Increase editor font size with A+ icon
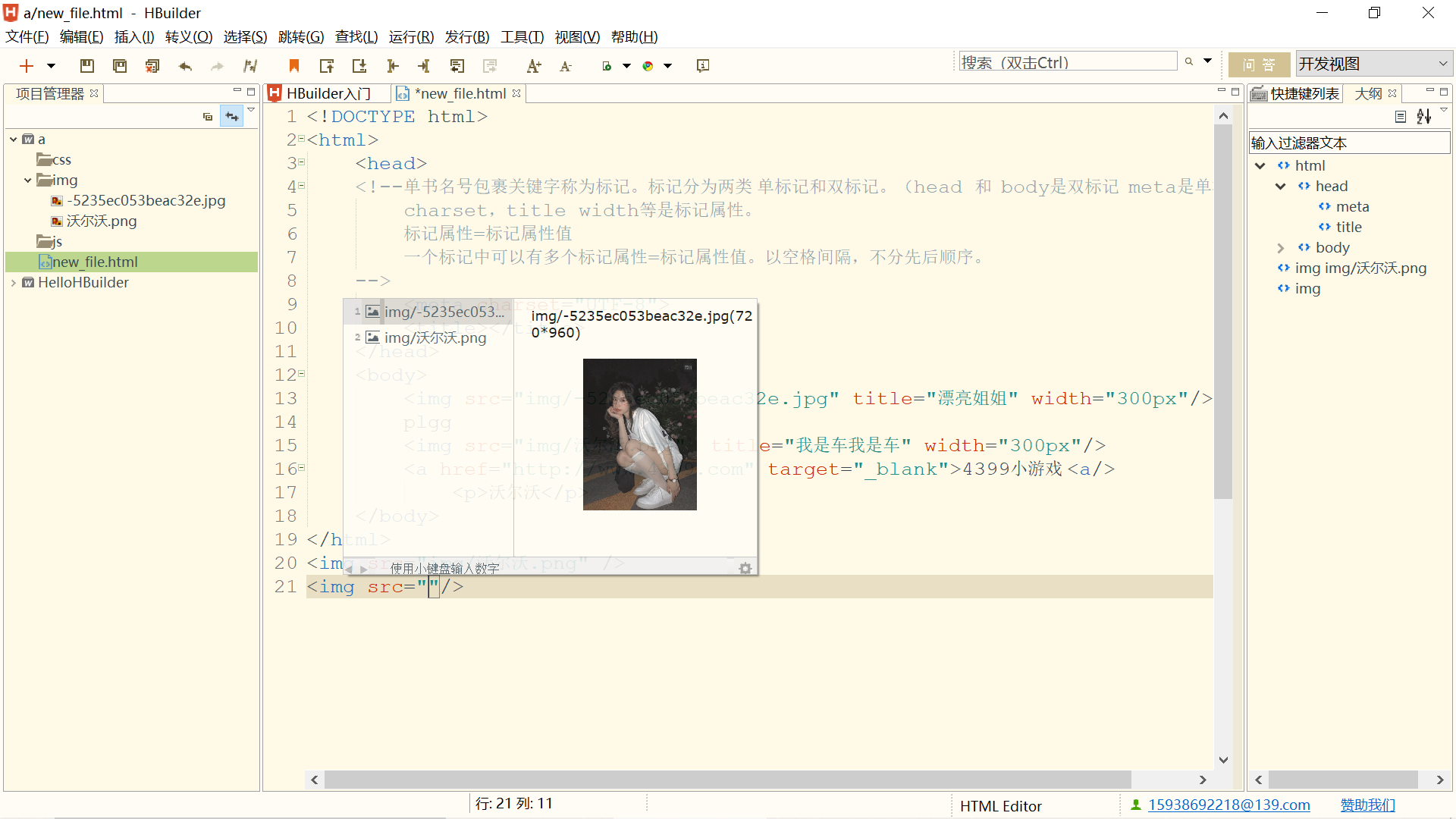This screenshot has height=819, width=1456. (534, 66)
